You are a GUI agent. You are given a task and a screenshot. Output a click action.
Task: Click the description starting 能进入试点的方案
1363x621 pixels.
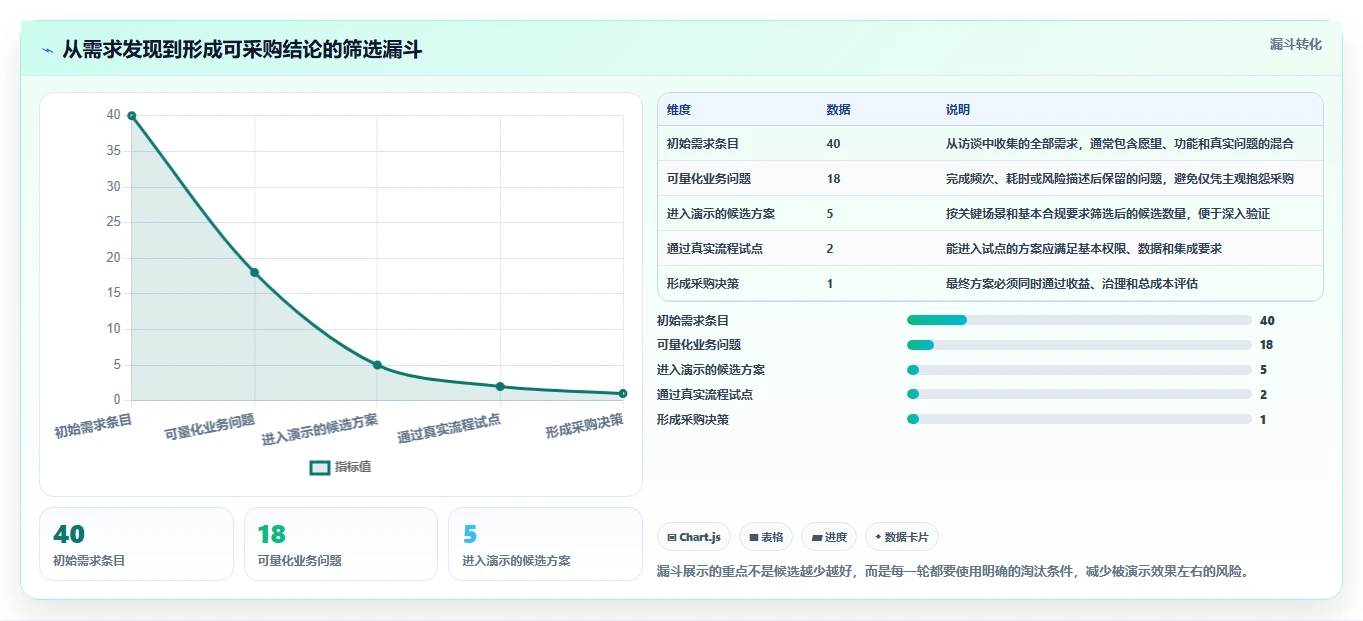point(1084,249)
